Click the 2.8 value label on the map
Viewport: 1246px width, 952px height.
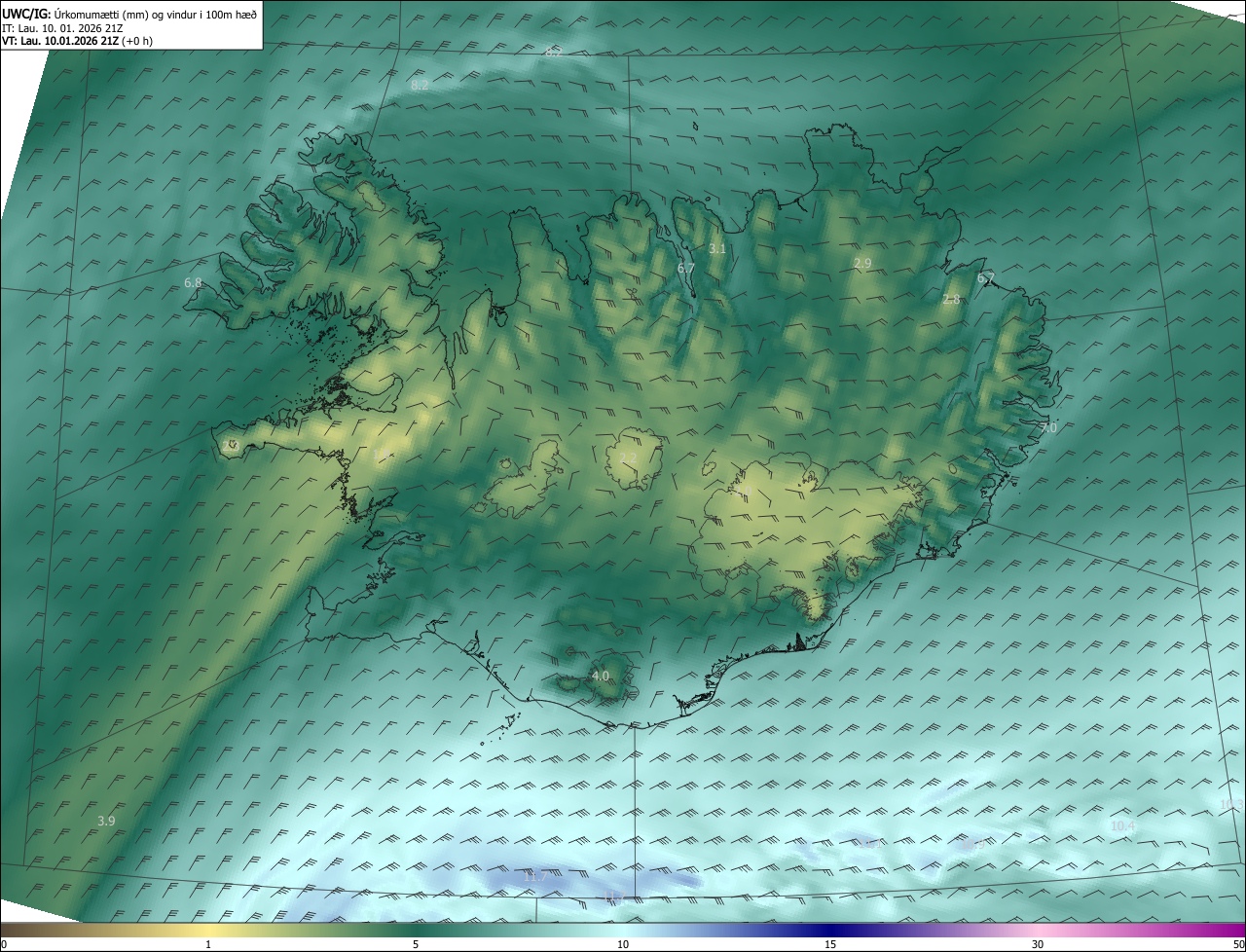tap(951, 300)
